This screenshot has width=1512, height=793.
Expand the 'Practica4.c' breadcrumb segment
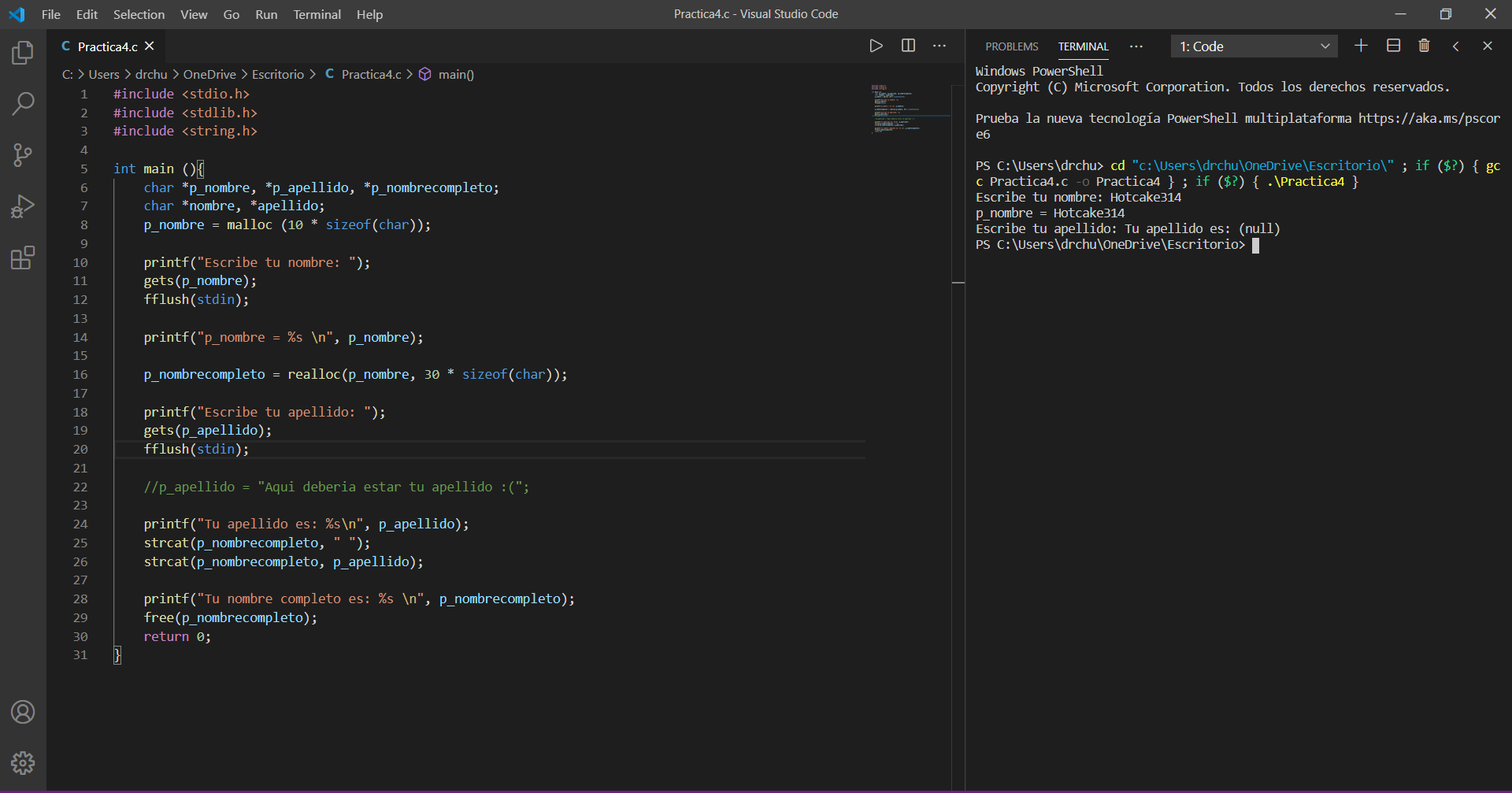click(x=371, y=74)
